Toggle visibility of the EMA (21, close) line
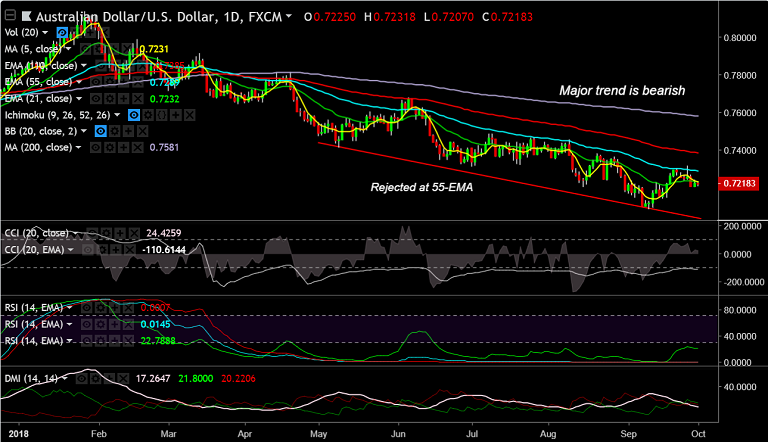 click(x=96, y=98)
